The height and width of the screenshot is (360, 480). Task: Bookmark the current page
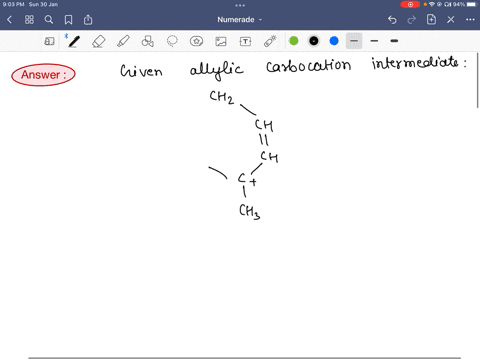pyautogui.click(x=68, y=20)
